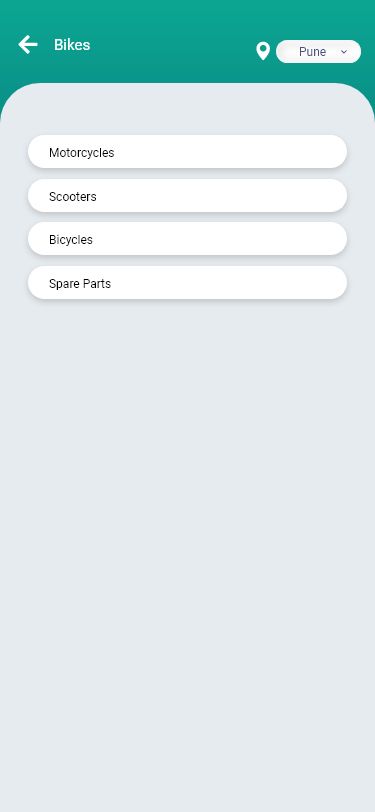This screenshot has width=375, height=812.
Task: Click the left-pointing arrow before Bikes
Action: [28, 45]
